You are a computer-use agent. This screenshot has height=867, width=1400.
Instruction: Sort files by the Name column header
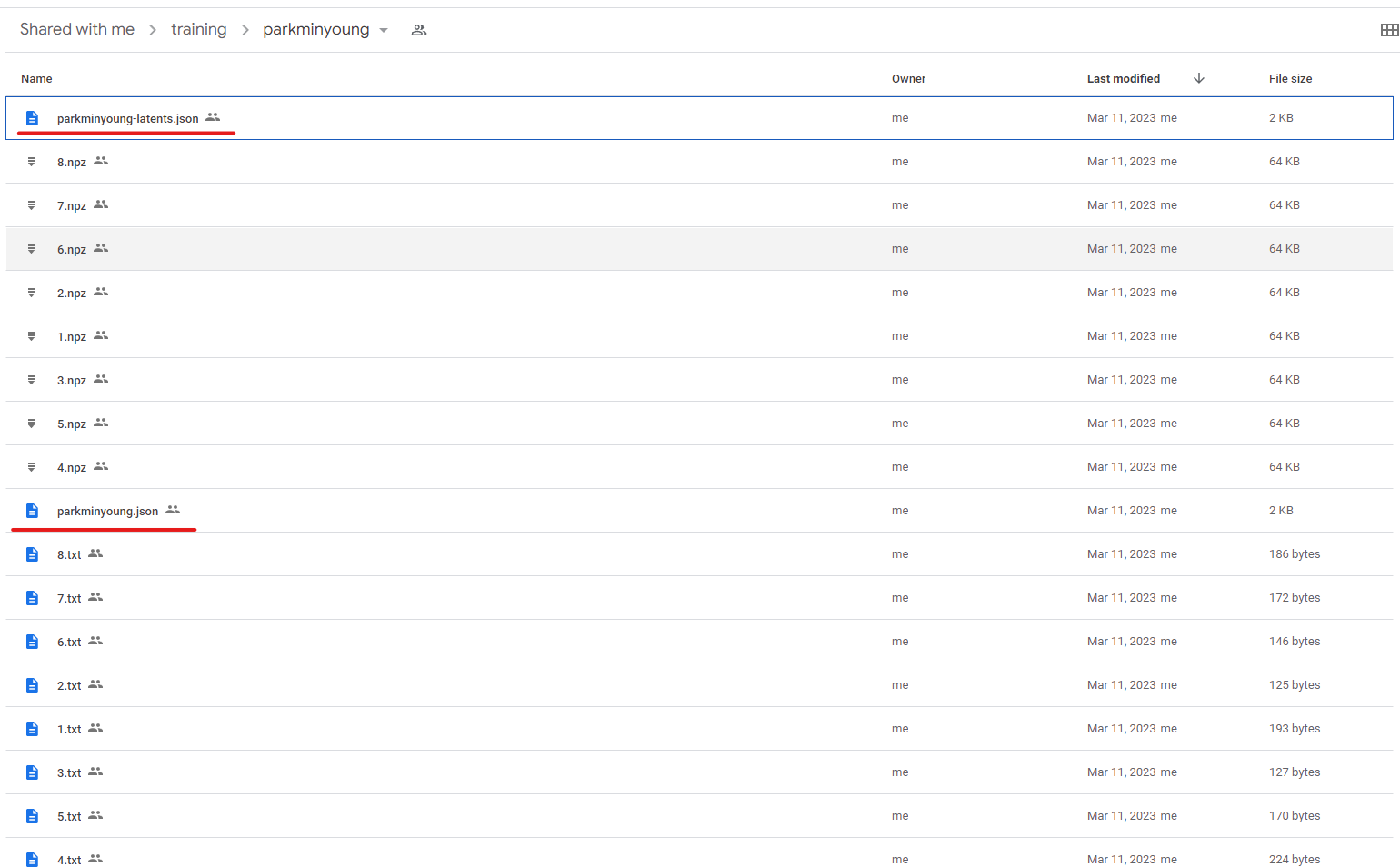pos(36,78)
